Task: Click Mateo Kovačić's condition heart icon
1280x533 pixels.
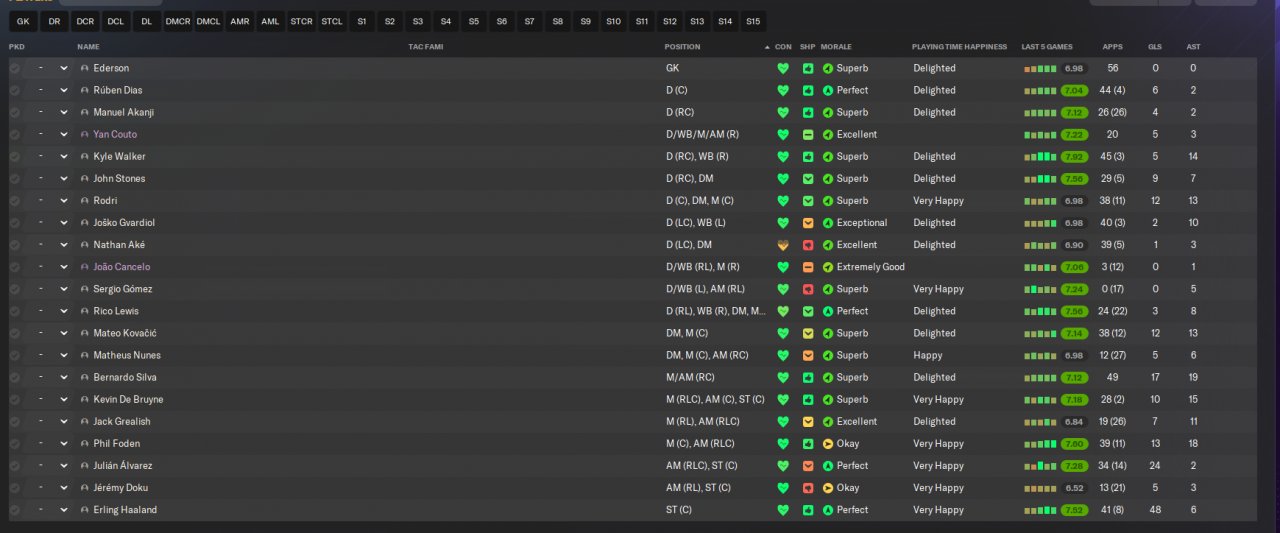Action: coord(783,333)
